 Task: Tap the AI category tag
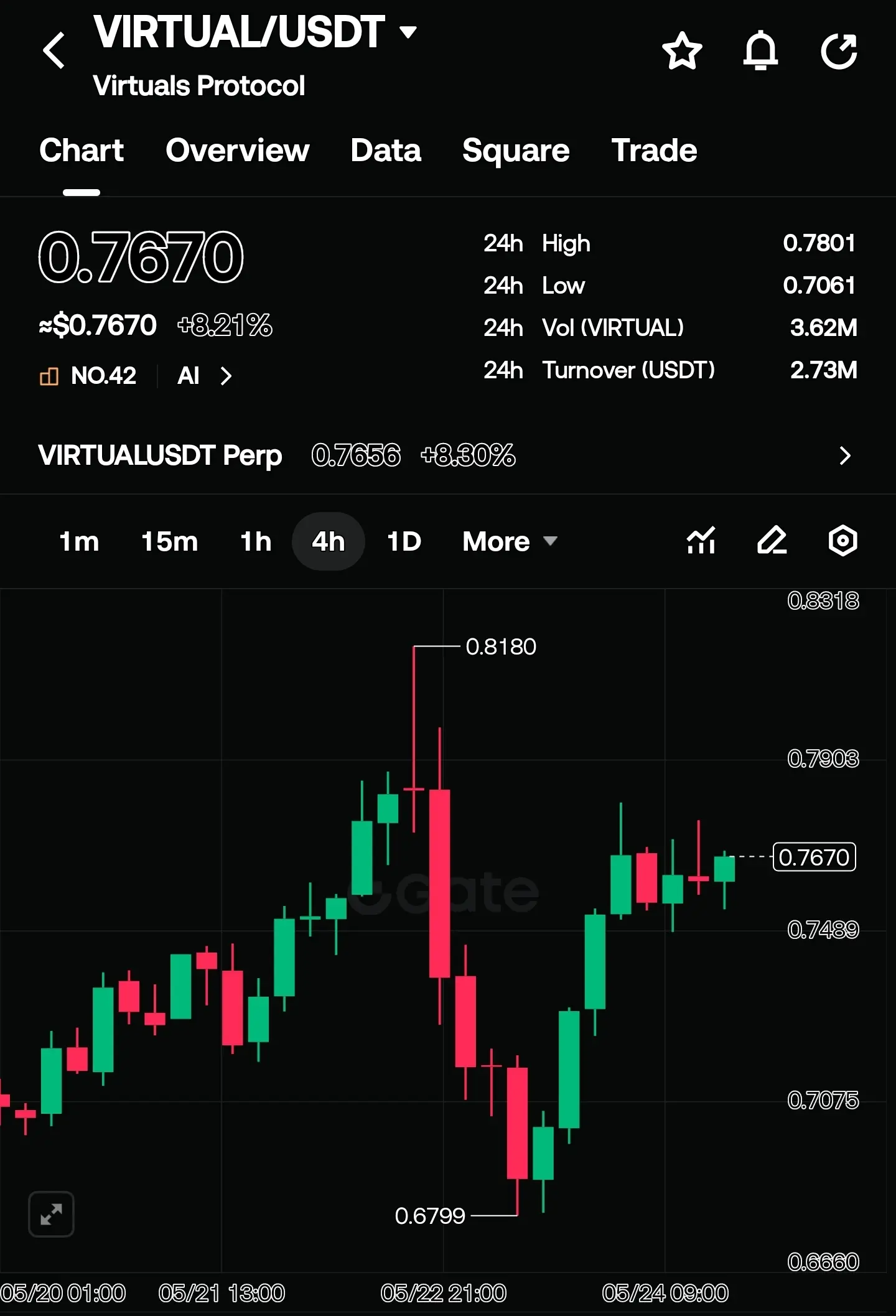(x=189, y=376)
